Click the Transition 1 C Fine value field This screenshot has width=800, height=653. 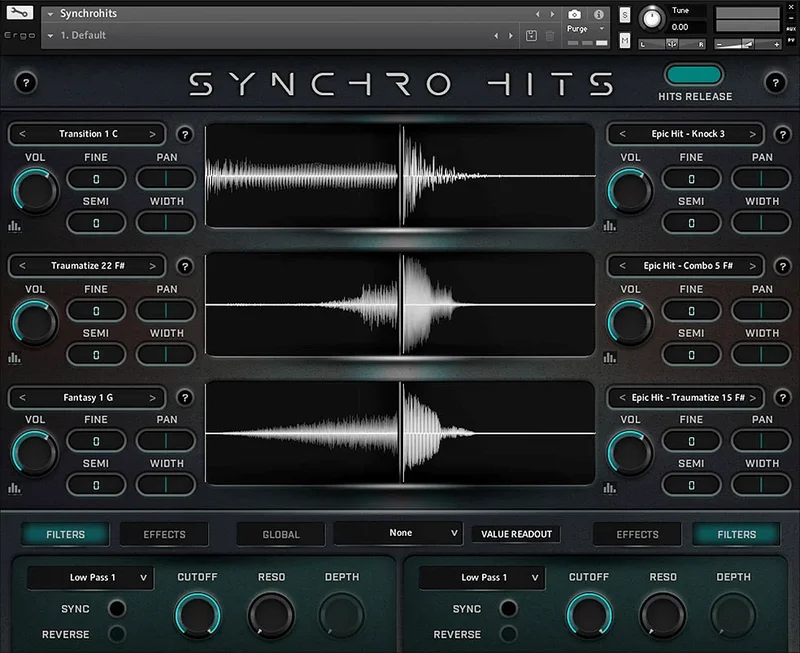pyautogui.click(x=96, y=179)
